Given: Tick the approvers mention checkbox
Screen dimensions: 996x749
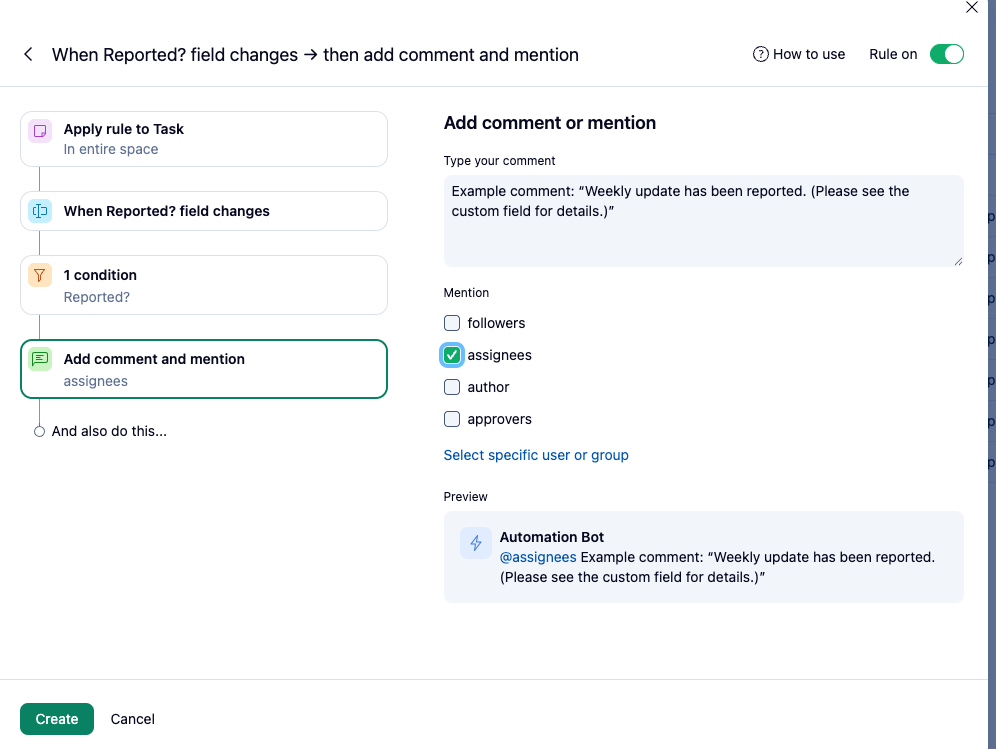Looking at the screenshot, I should [x=452, y=419].
